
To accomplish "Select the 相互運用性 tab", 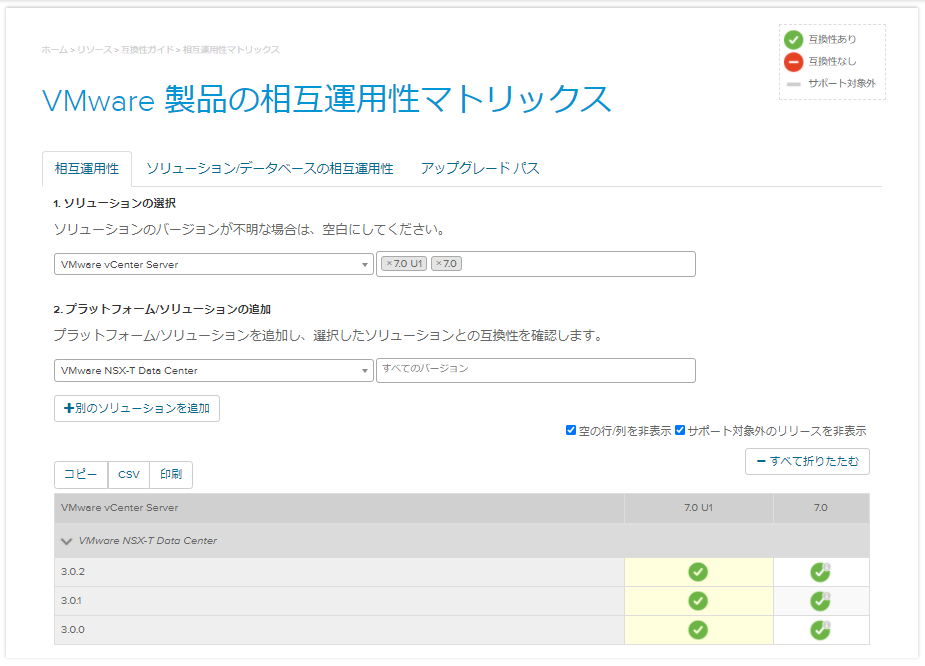I will [87, 169].
